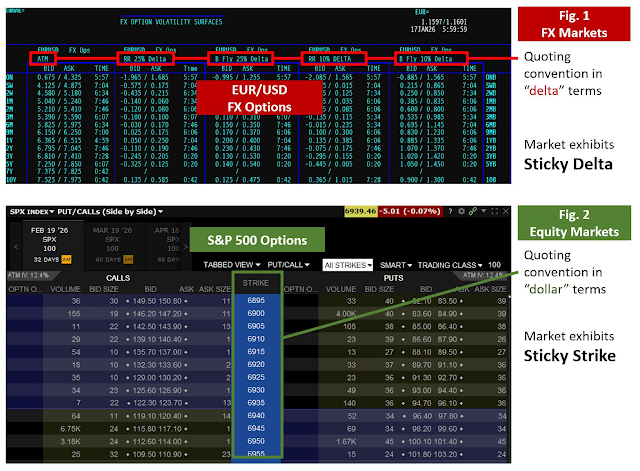Open the small down-arrow menu beside link icon
The height and width of the screenshot is (471, 640).
[x=484, y=211]
